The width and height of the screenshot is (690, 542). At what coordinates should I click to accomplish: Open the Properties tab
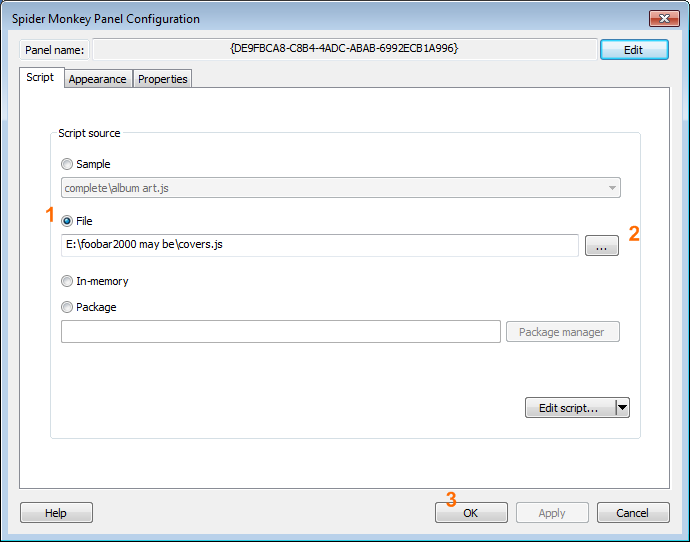[162, 79]
